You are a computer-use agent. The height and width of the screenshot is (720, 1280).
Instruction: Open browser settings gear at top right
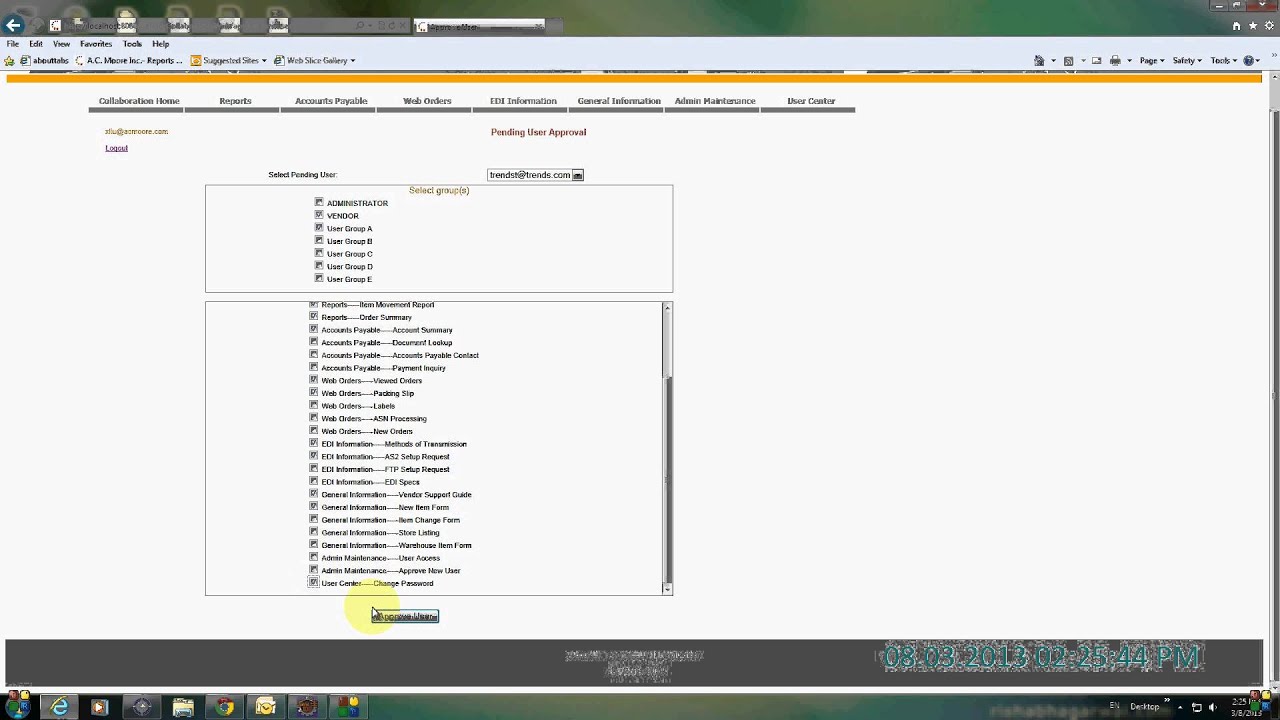point(1267,26)
